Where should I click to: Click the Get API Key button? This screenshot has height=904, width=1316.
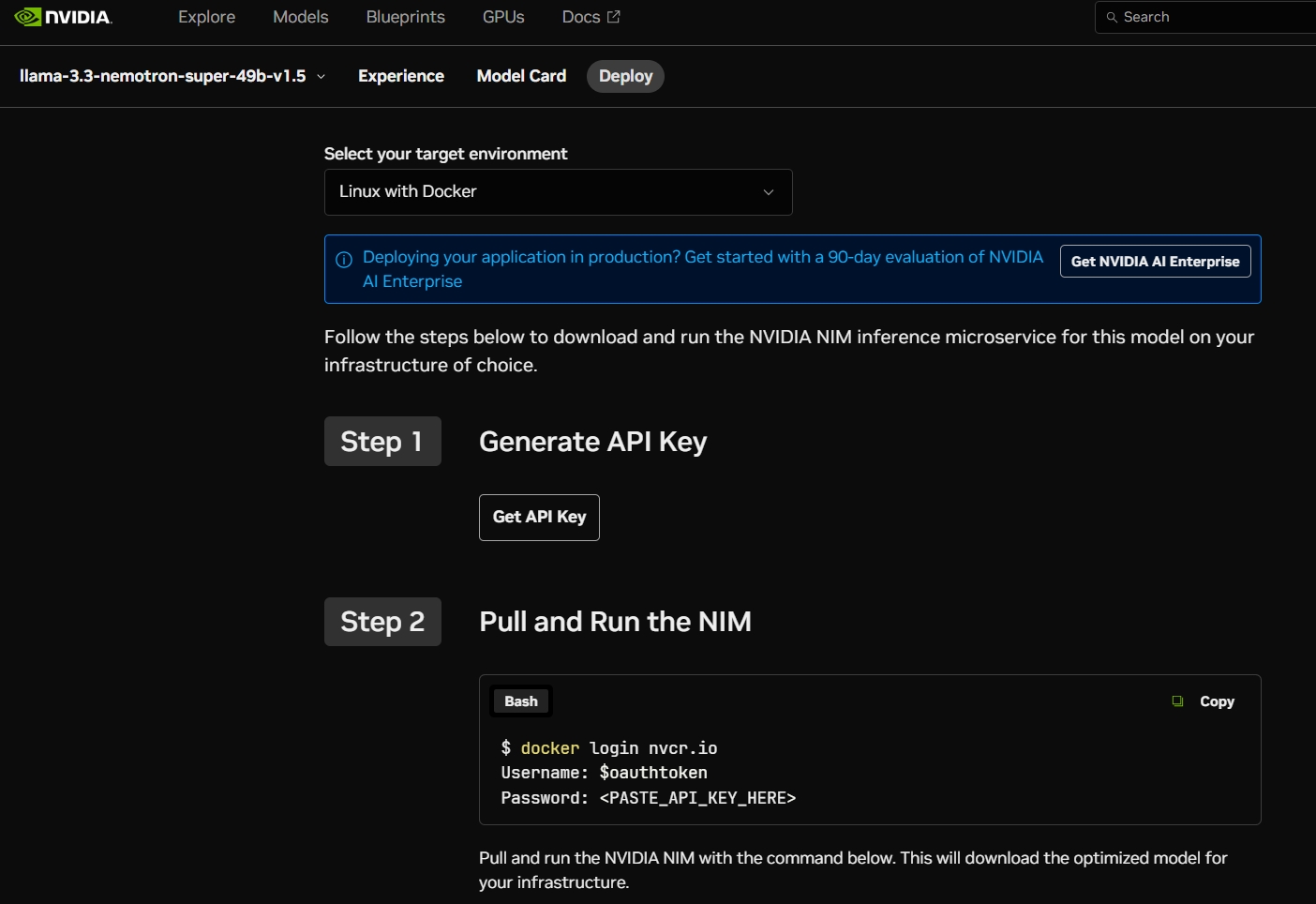pos(539,518)
